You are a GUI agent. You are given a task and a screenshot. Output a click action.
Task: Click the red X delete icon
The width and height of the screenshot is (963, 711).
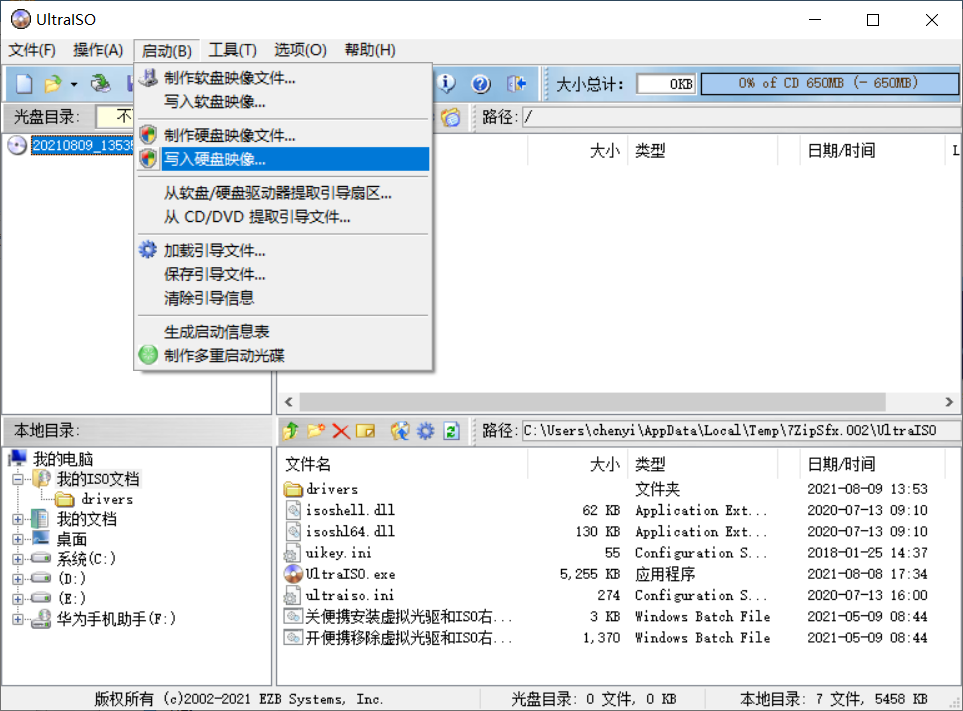(341, 431)
